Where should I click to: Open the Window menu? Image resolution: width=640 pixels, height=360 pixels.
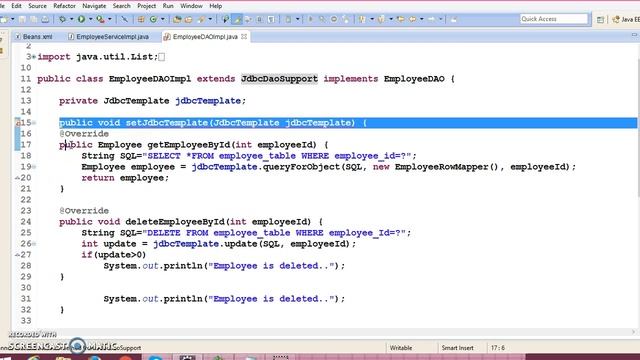(x=191, y=6)
